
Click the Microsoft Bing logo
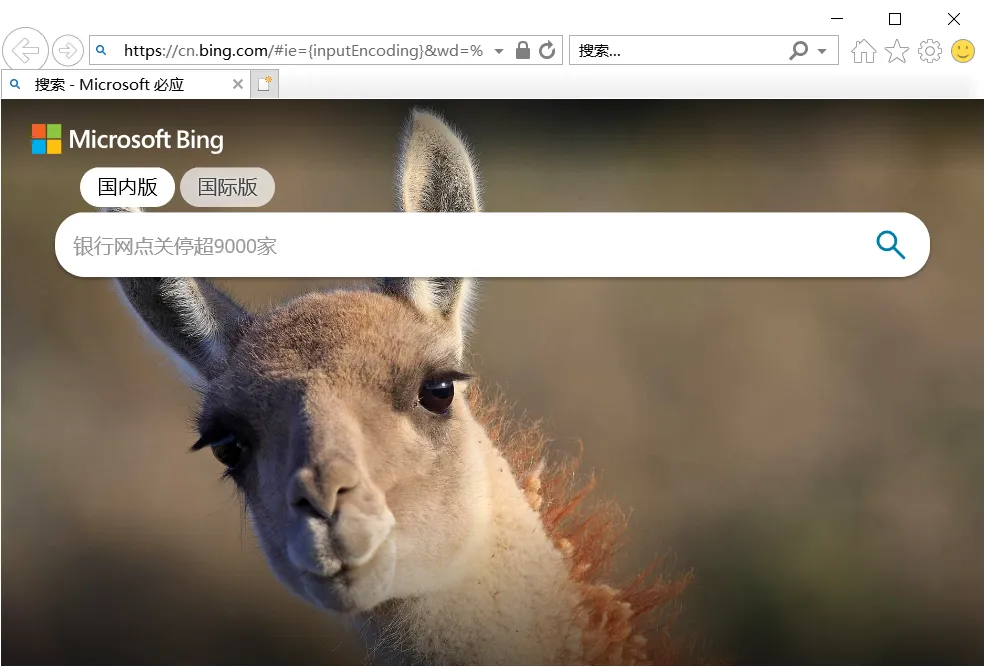[128, 139]
